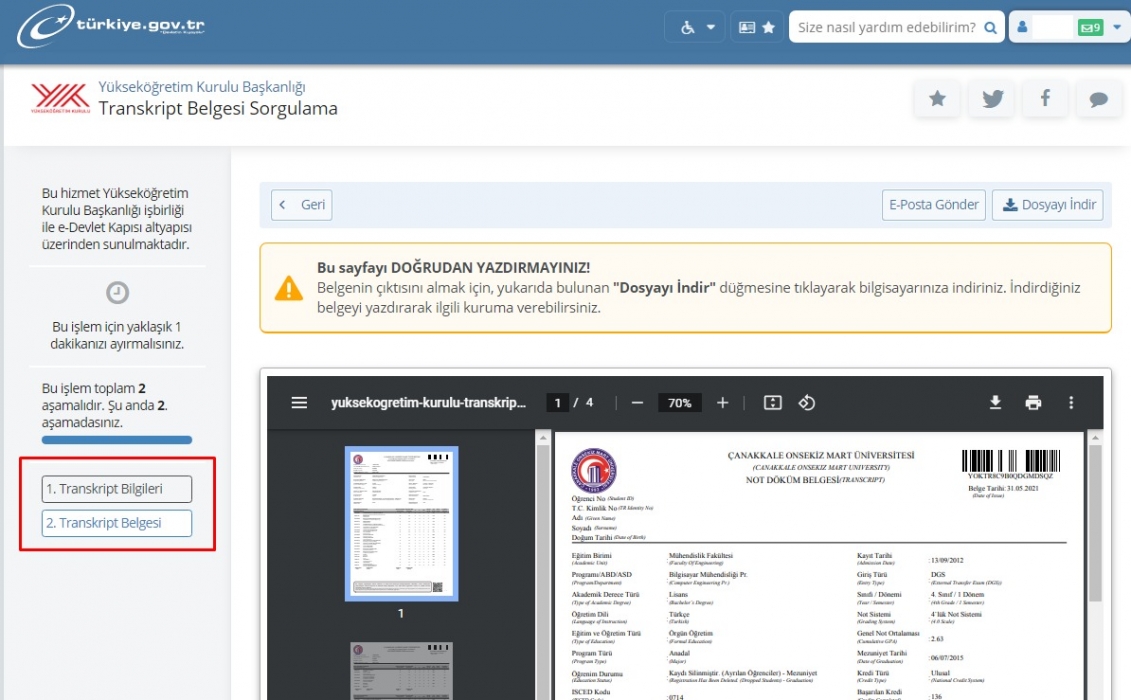The image size is (1131, 700).
Task: Click the 'Transkript Belgesi Sorgulama' page title
Action: click(218, 108)
